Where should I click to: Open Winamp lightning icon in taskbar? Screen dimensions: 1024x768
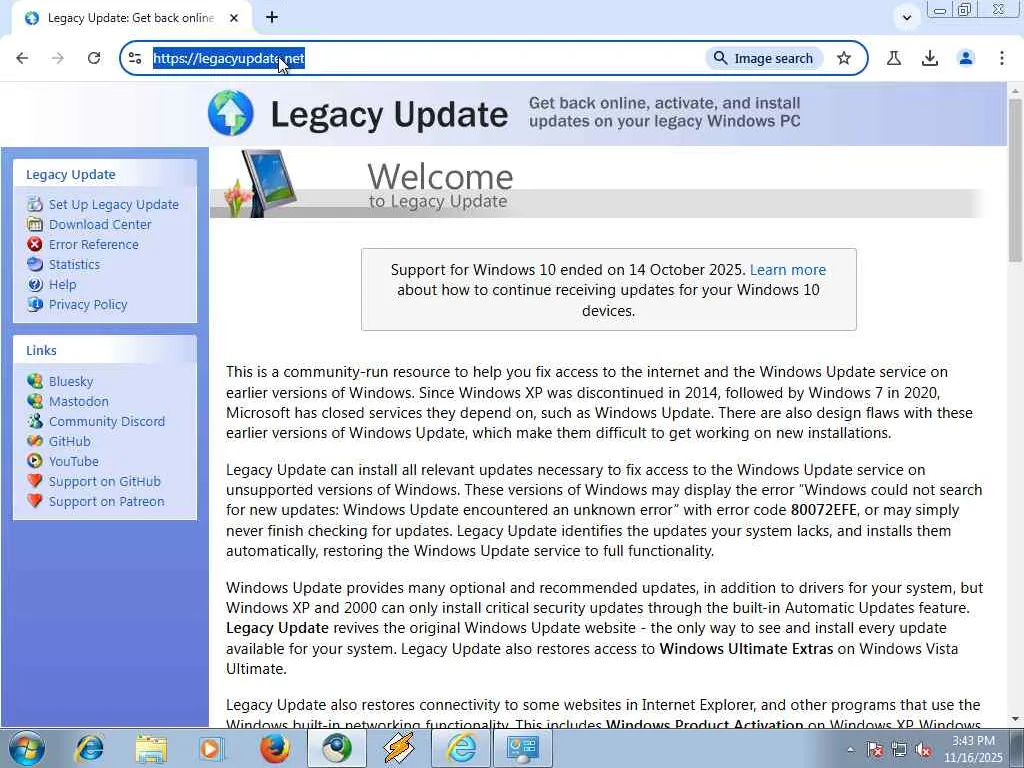point(398,748)
